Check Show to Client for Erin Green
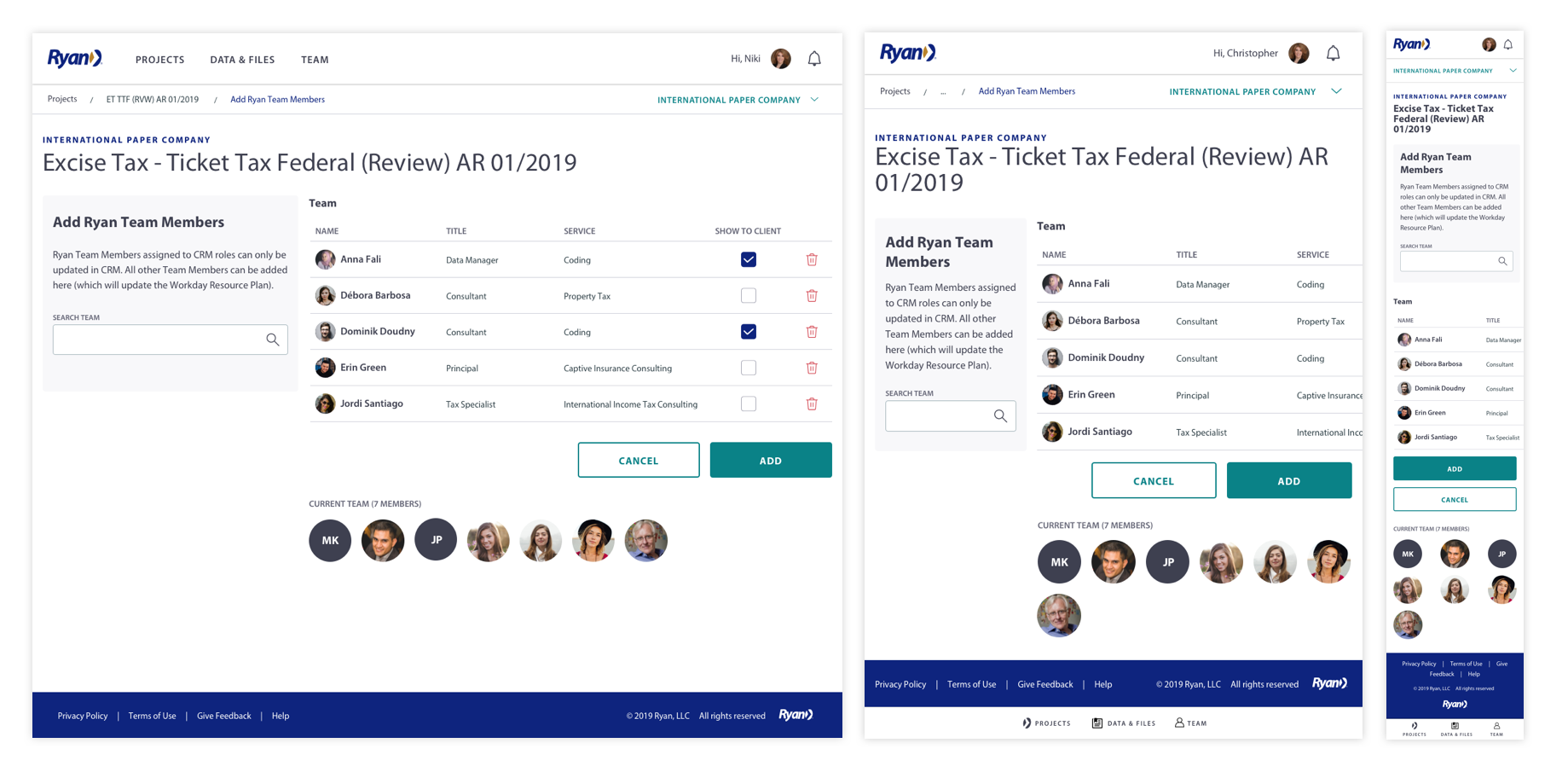 coord(749,368)
